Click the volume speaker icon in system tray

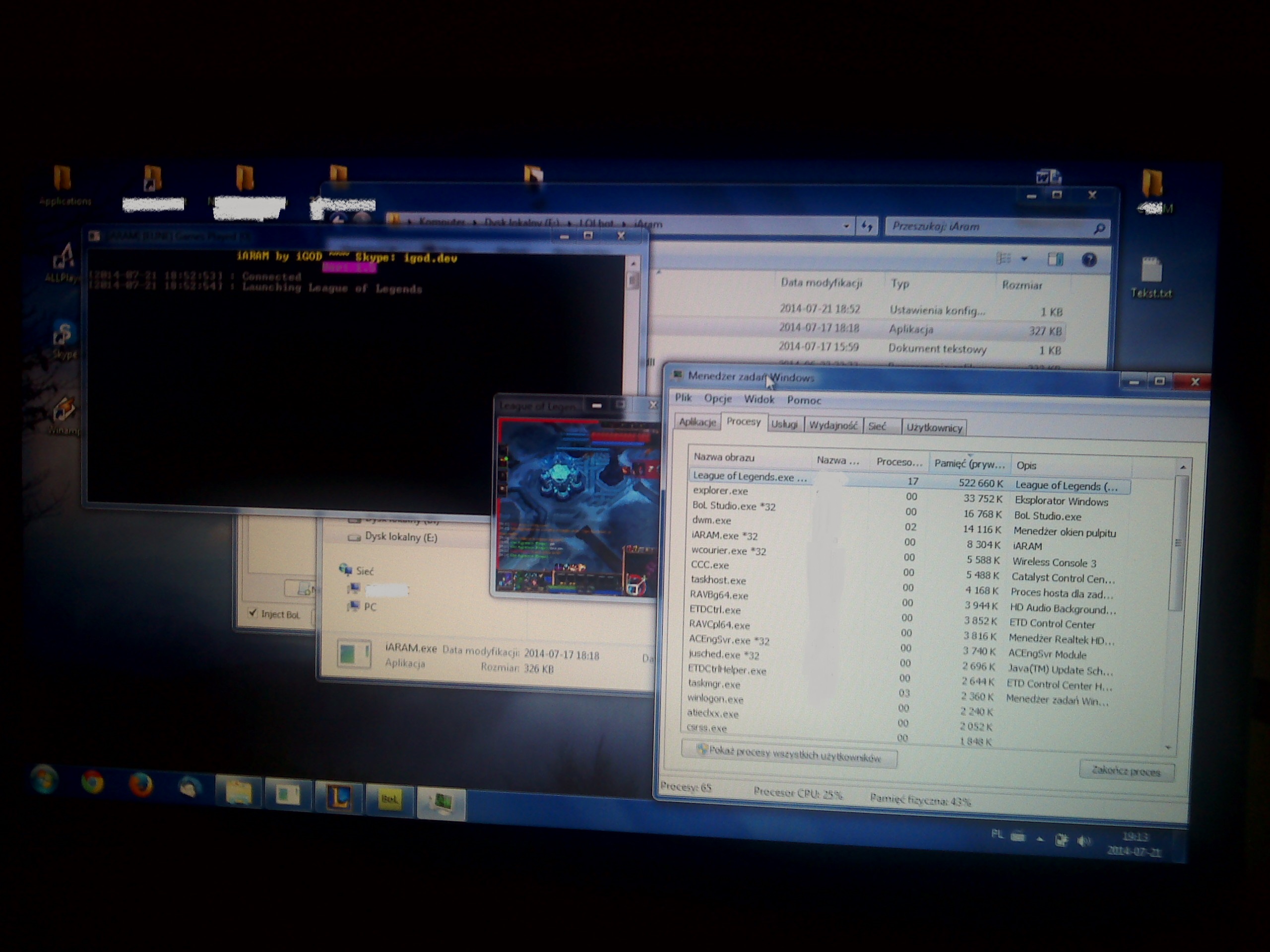click(1083, 840)
